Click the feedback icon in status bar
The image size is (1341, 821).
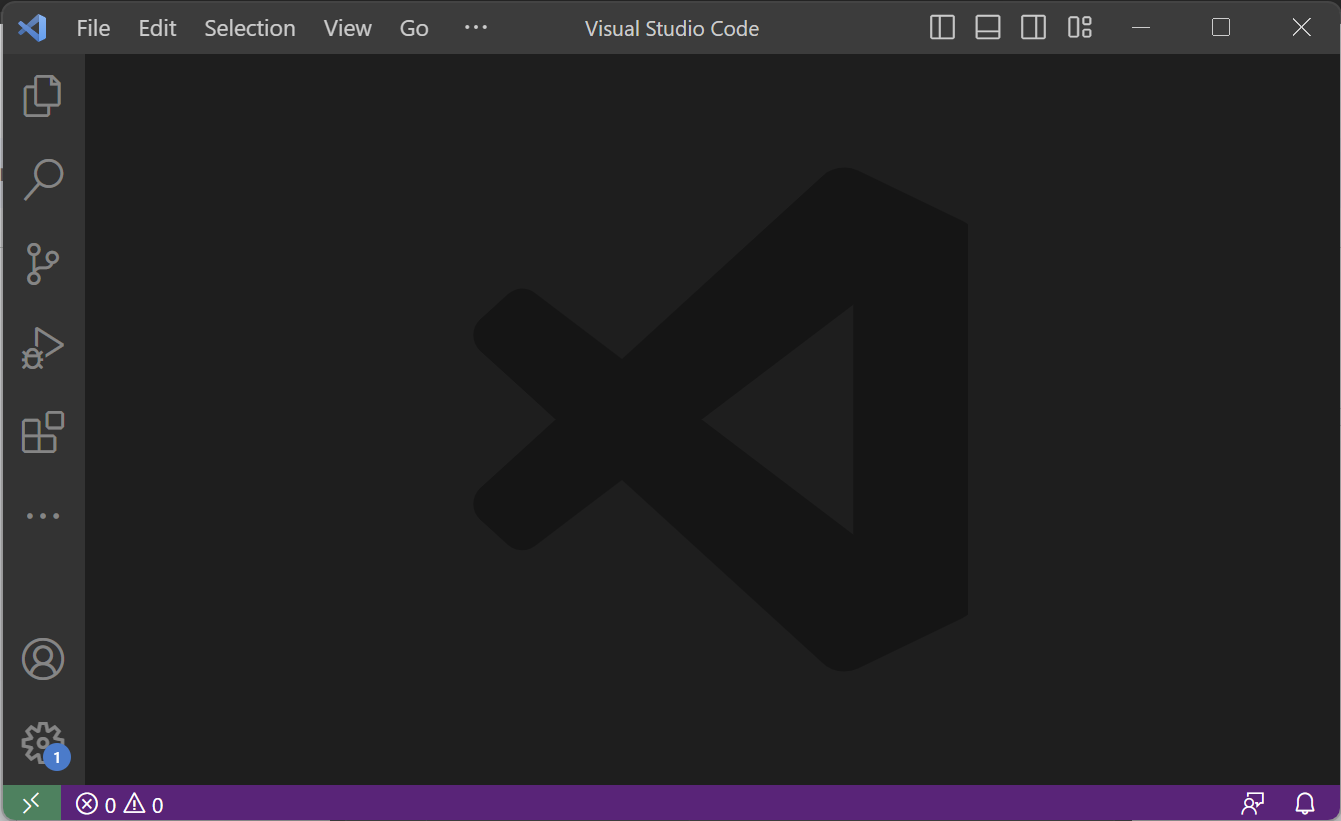1252,804
